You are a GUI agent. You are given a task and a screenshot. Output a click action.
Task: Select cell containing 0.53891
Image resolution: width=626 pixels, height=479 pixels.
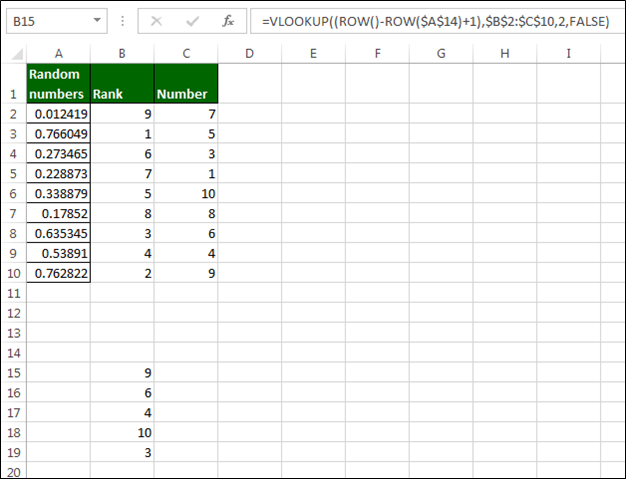[x=59, y=253]
